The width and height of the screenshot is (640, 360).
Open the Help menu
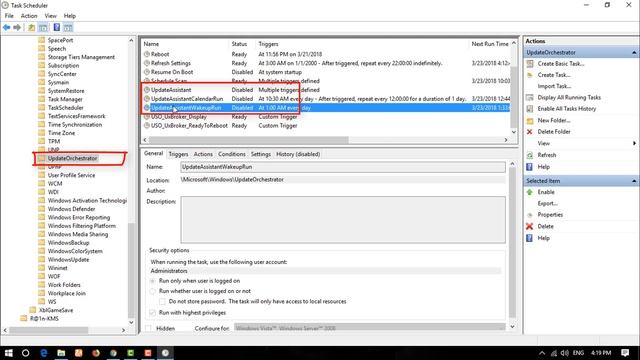pos(70,16)
